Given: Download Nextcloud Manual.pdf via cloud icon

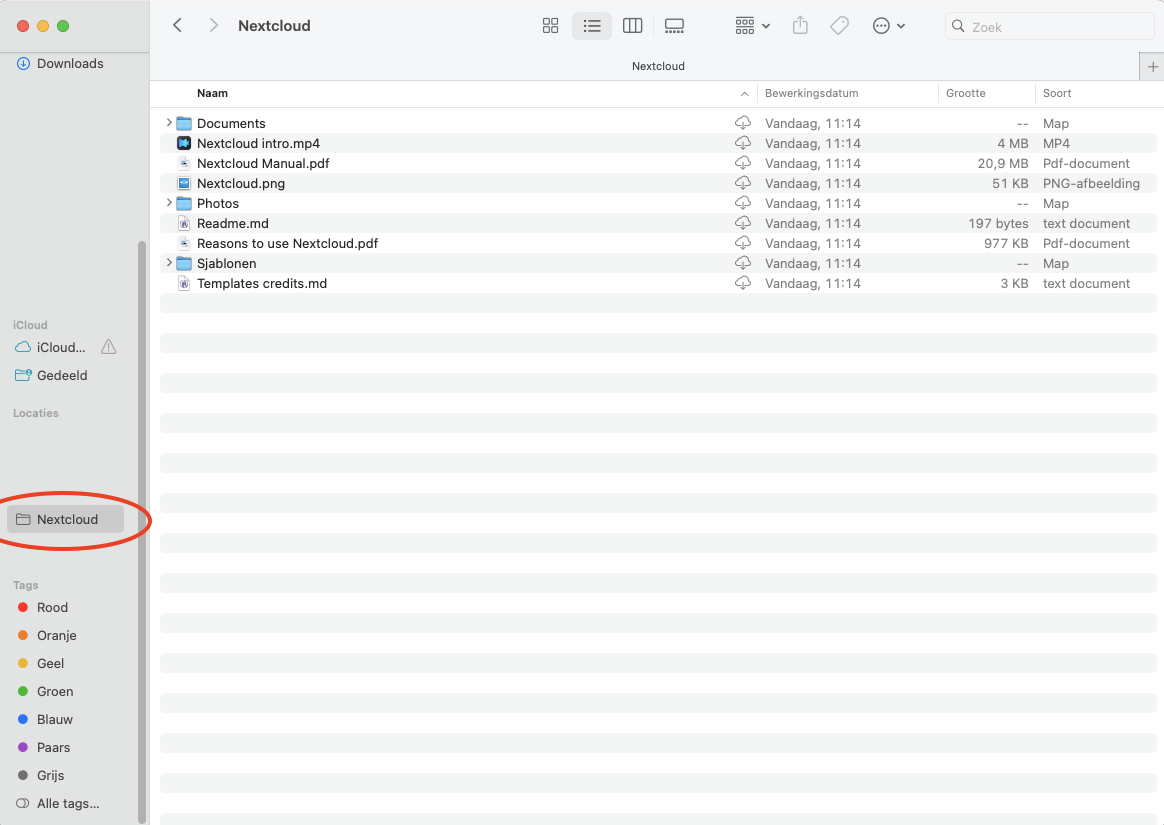Looking at the screenshot, I should coord(743,163).
